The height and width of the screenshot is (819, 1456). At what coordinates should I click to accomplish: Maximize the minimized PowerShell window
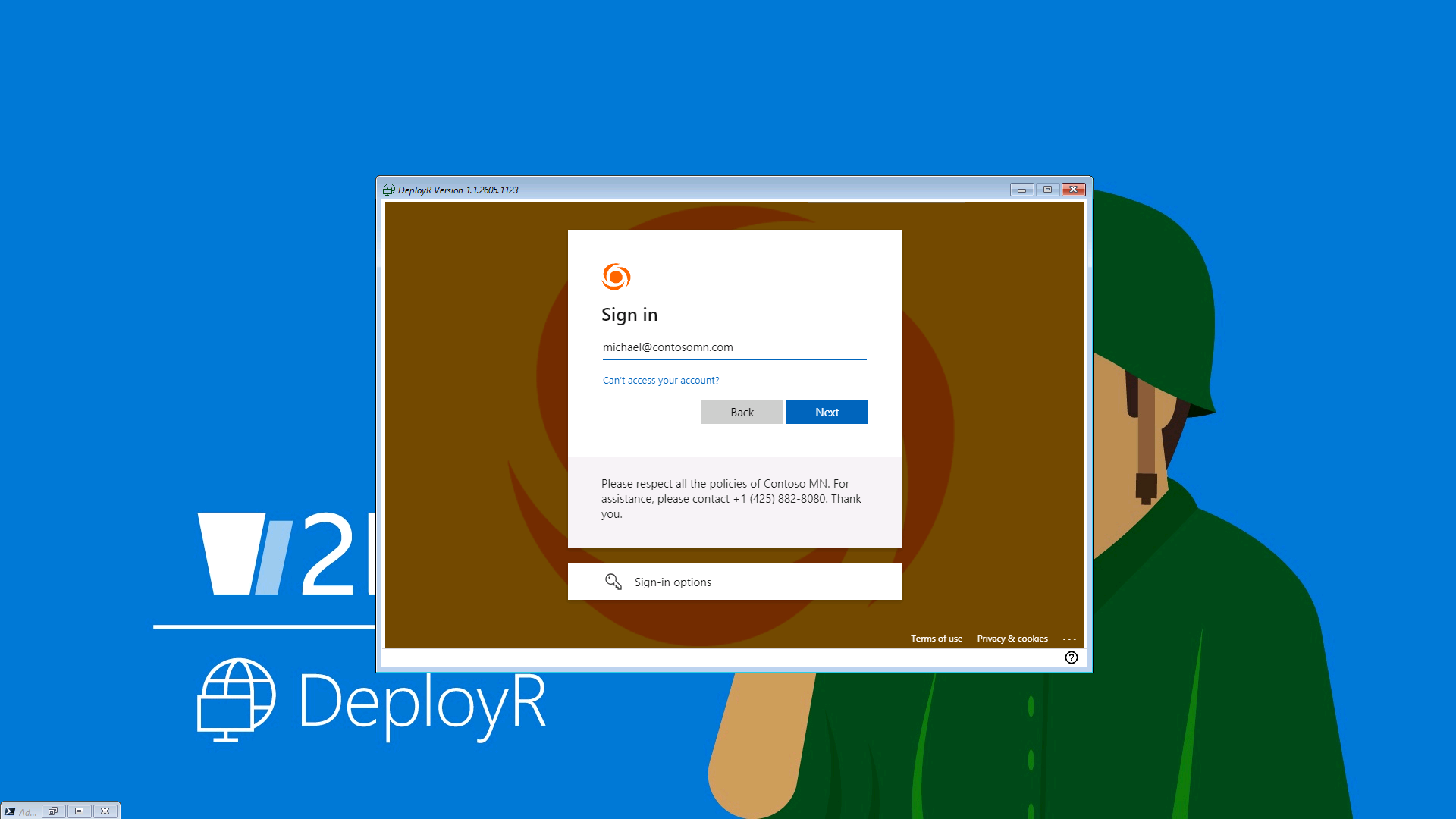(x=79, y=811)
